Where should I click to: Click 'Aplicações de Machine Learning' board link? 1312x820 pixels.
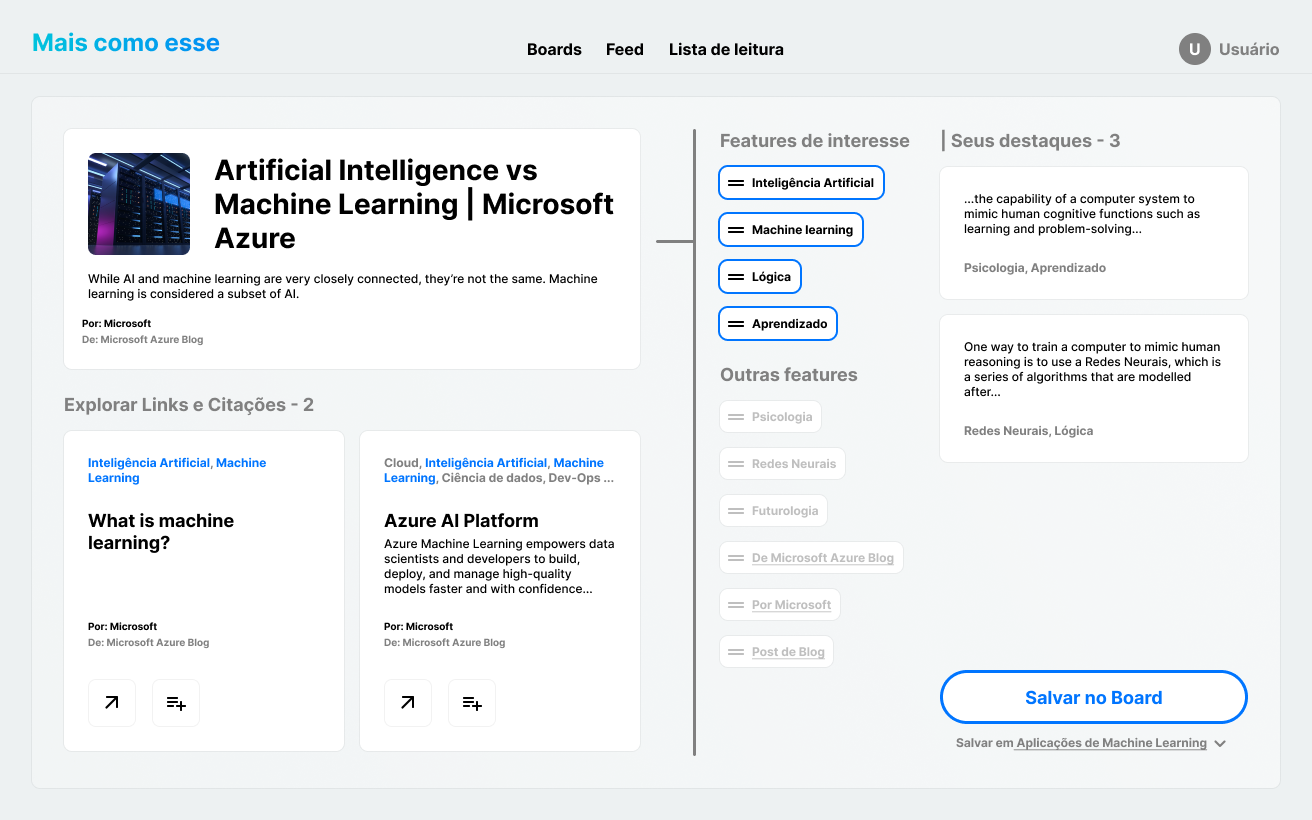(x=1112, y=743)
